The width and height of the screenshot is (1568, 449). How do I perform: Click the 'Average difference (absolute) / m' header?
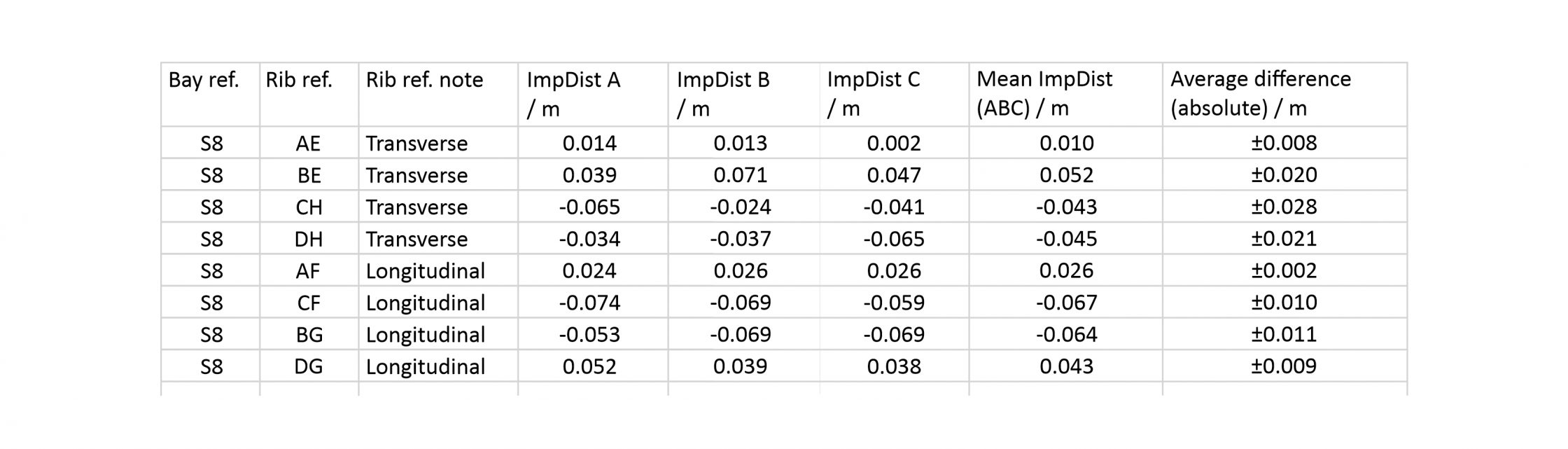1284,95
